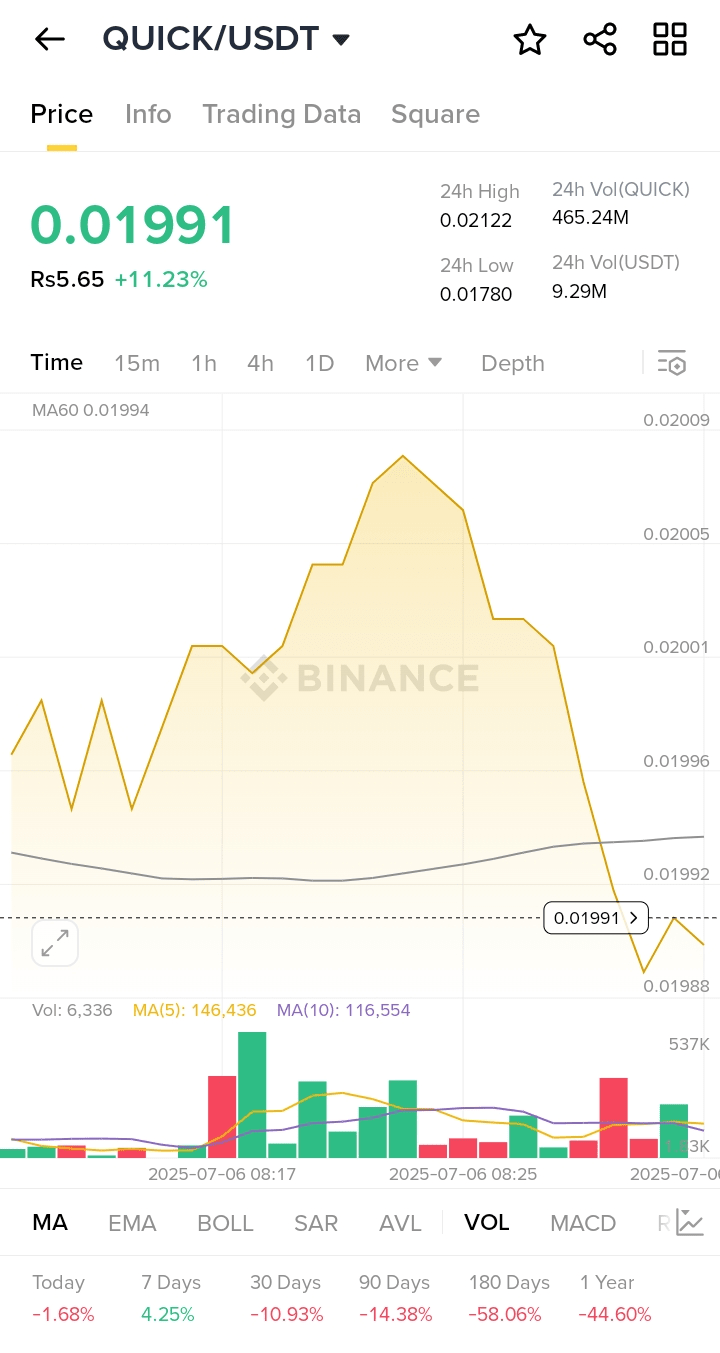Show the Depth chart
The image size is (720, 1353).
click(512, 363)
